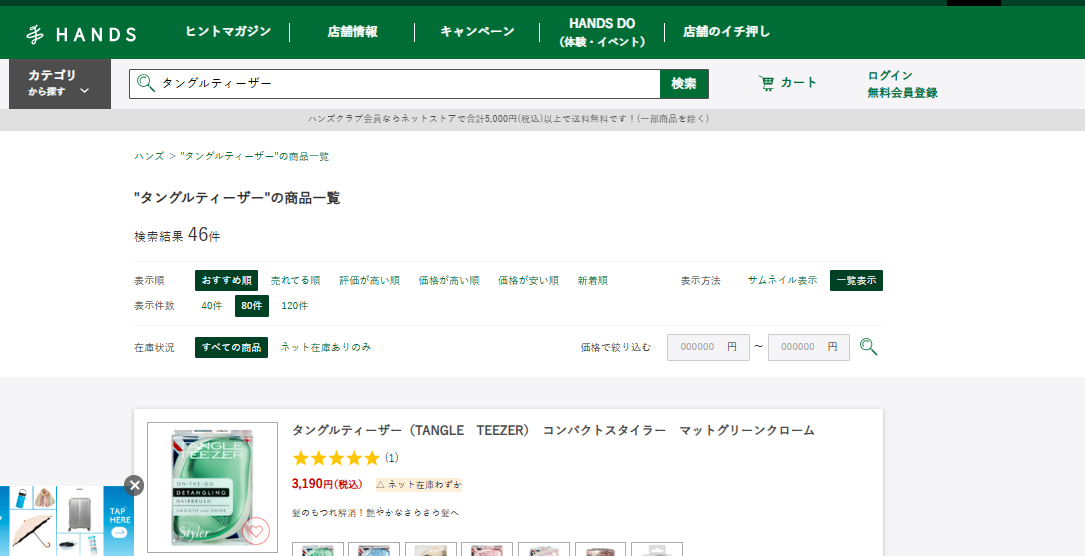This screenshot has height=556, width=1085.
Task: Open the TAP HERE promotional banner
Action: pyautogui.click(x=66, y=521)
